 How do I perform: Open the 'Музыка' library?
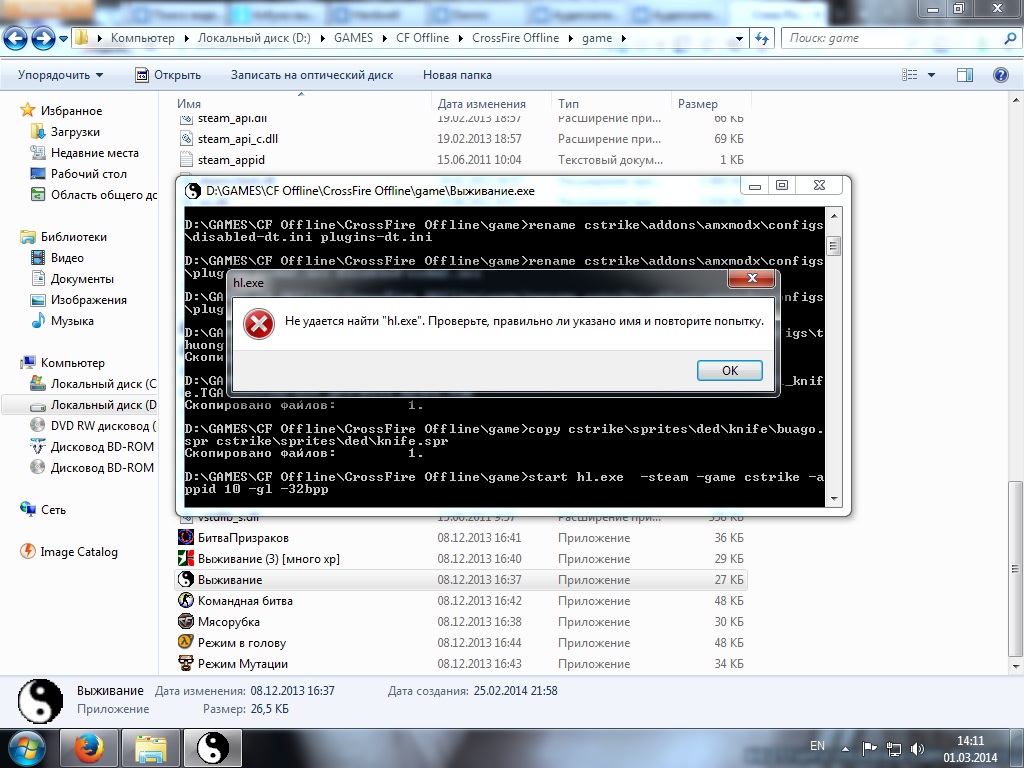(72, 321)
